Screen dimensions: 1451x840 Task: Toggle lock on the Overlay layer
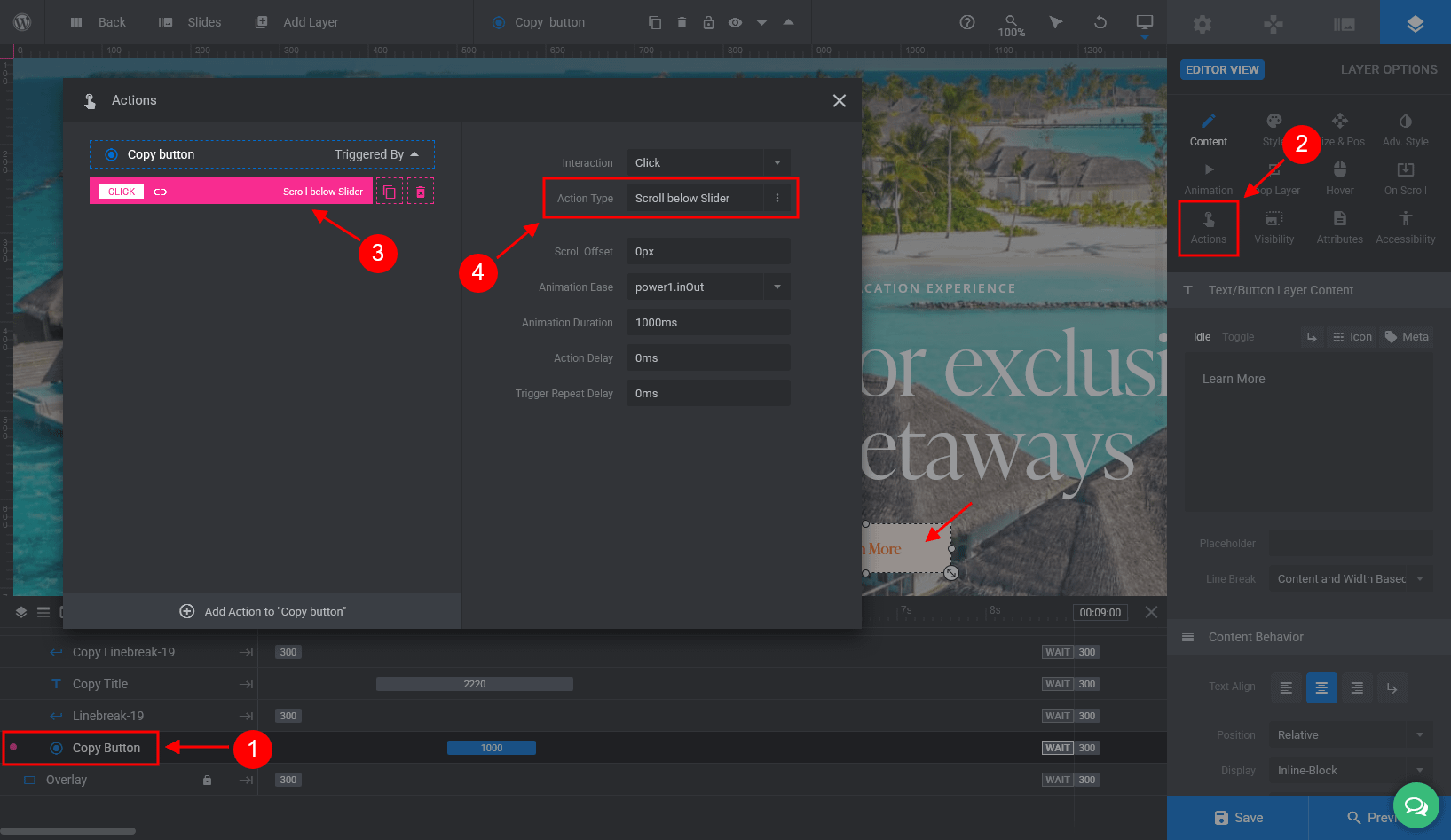pyautogui.click(x=207, y=781)
